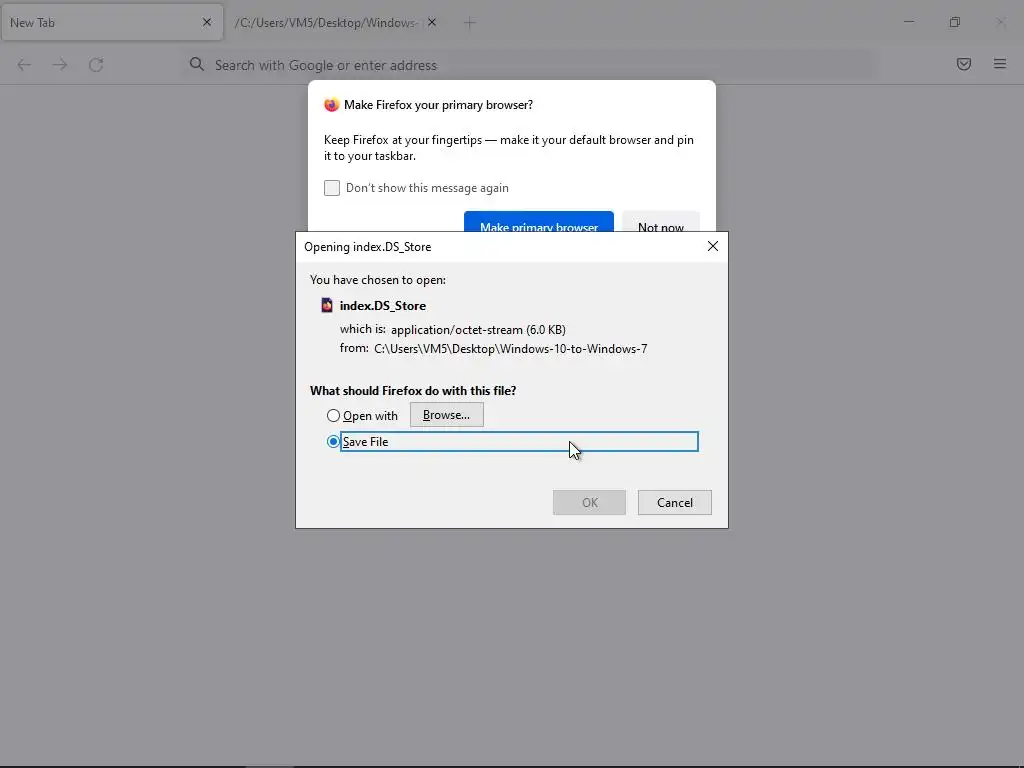Minimize the Firefox window

tap(909, 22)
